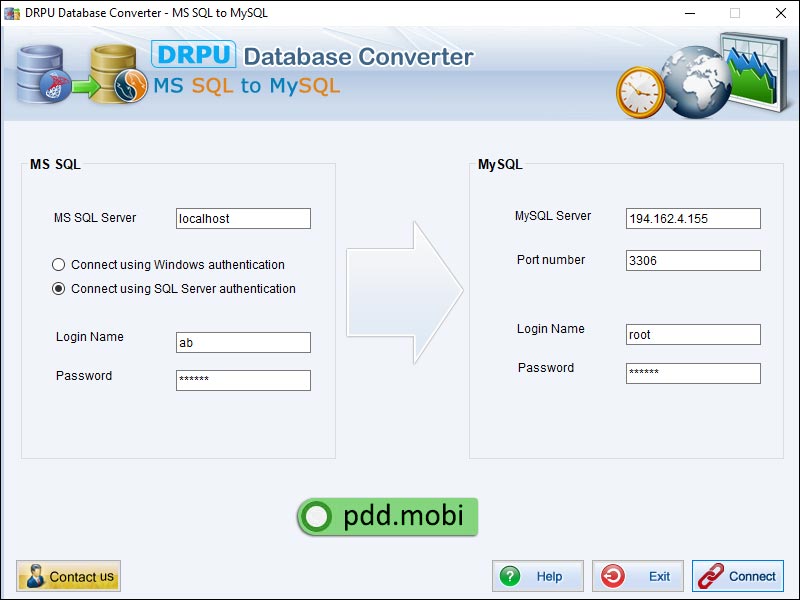Click the red Exit icon
The width and height of the screenshot is (800, 600).
(x=613, y=575)
